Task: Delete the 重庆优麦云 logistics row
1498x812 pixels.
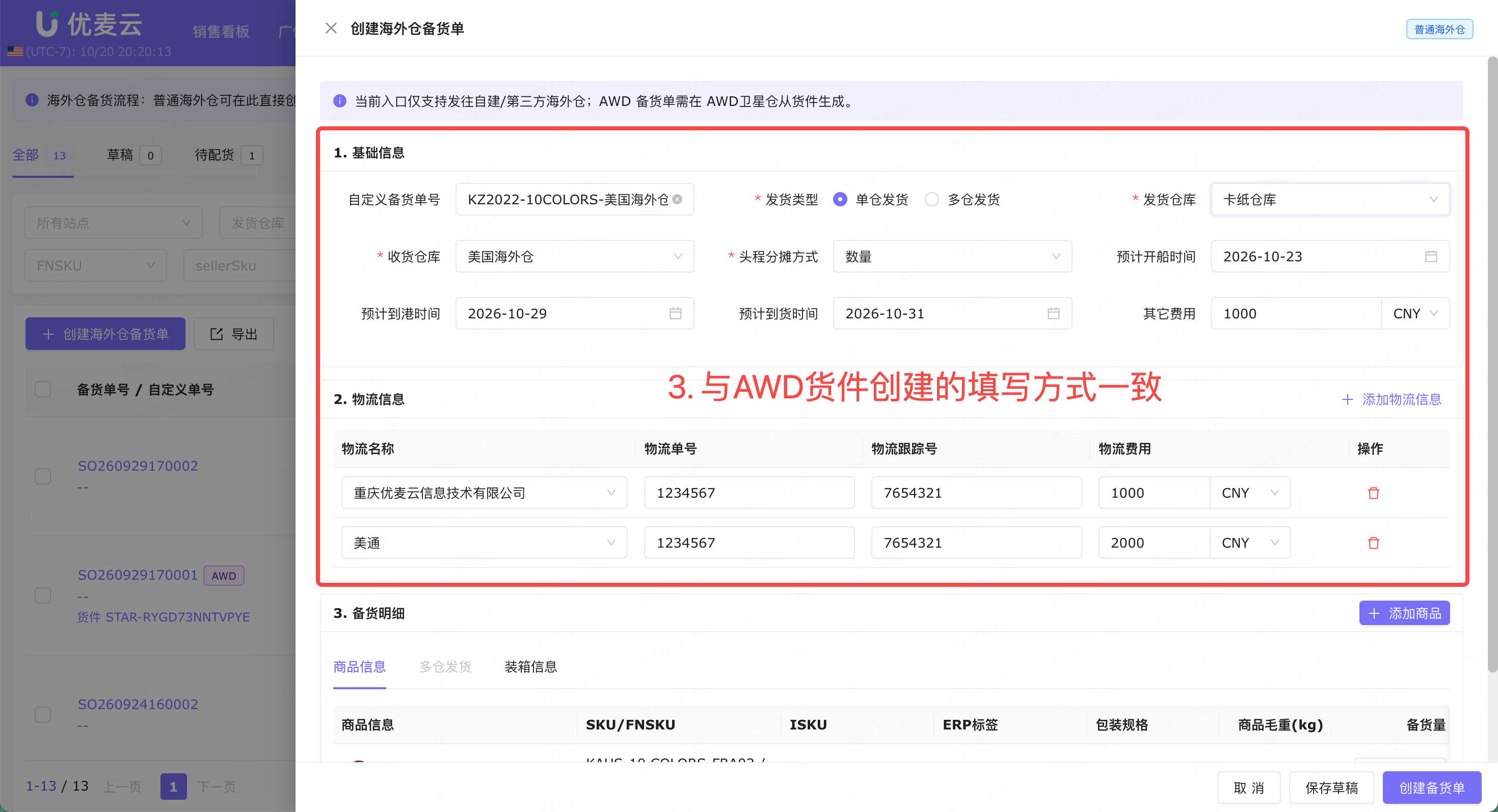Action: [1374, 493]
